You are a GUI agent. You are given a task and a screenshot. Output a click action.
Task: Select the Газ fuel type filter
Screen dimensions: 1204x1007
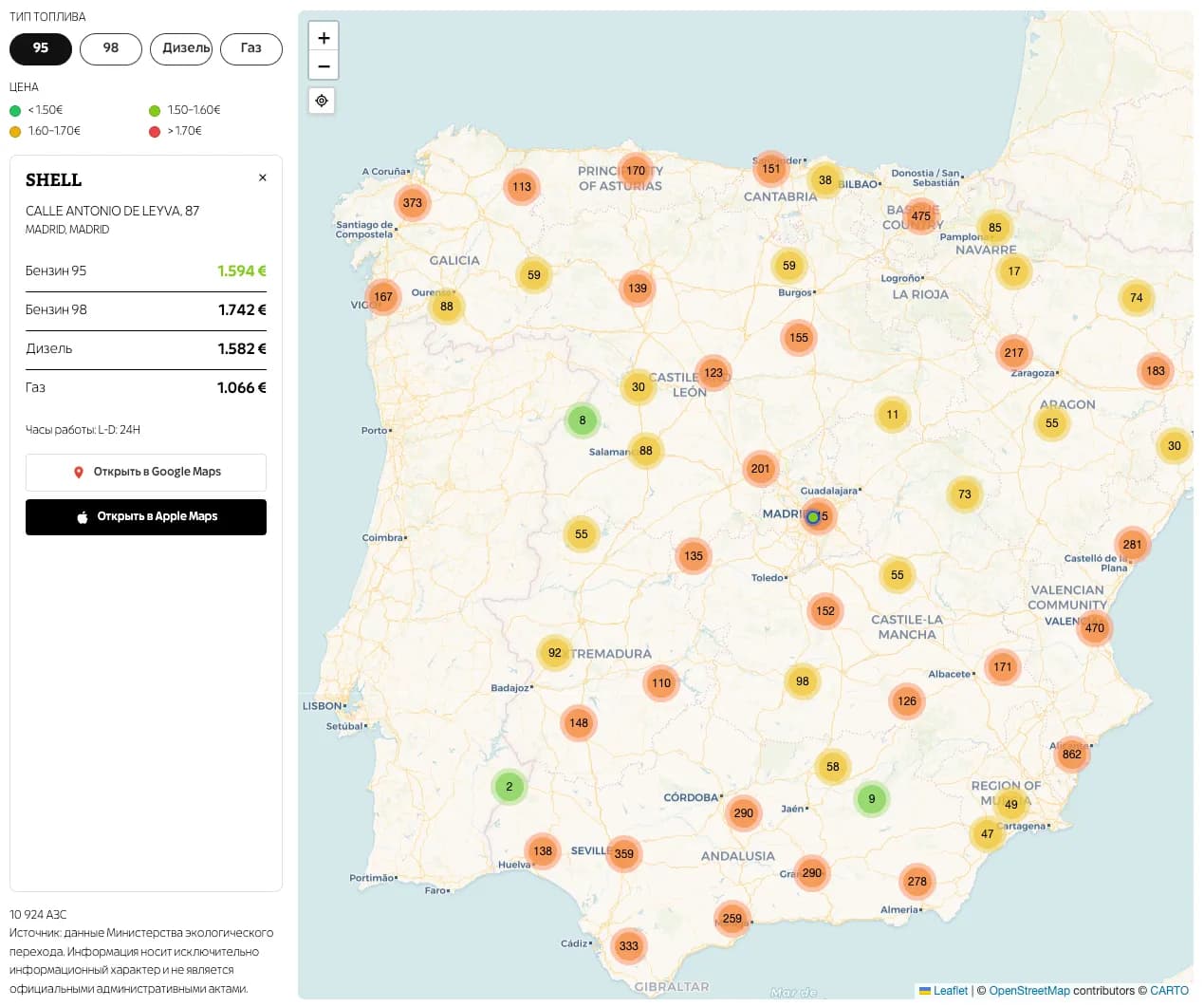click(251, 48)
